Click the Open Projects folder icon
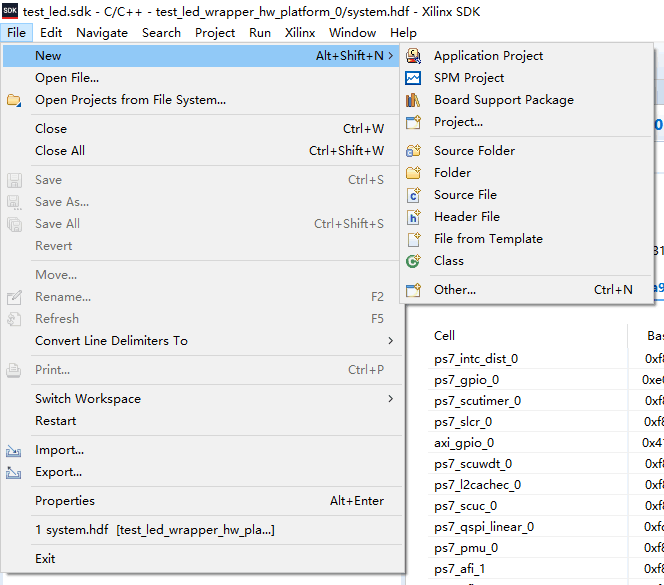664x585 pixels. [x=14, y=100]
